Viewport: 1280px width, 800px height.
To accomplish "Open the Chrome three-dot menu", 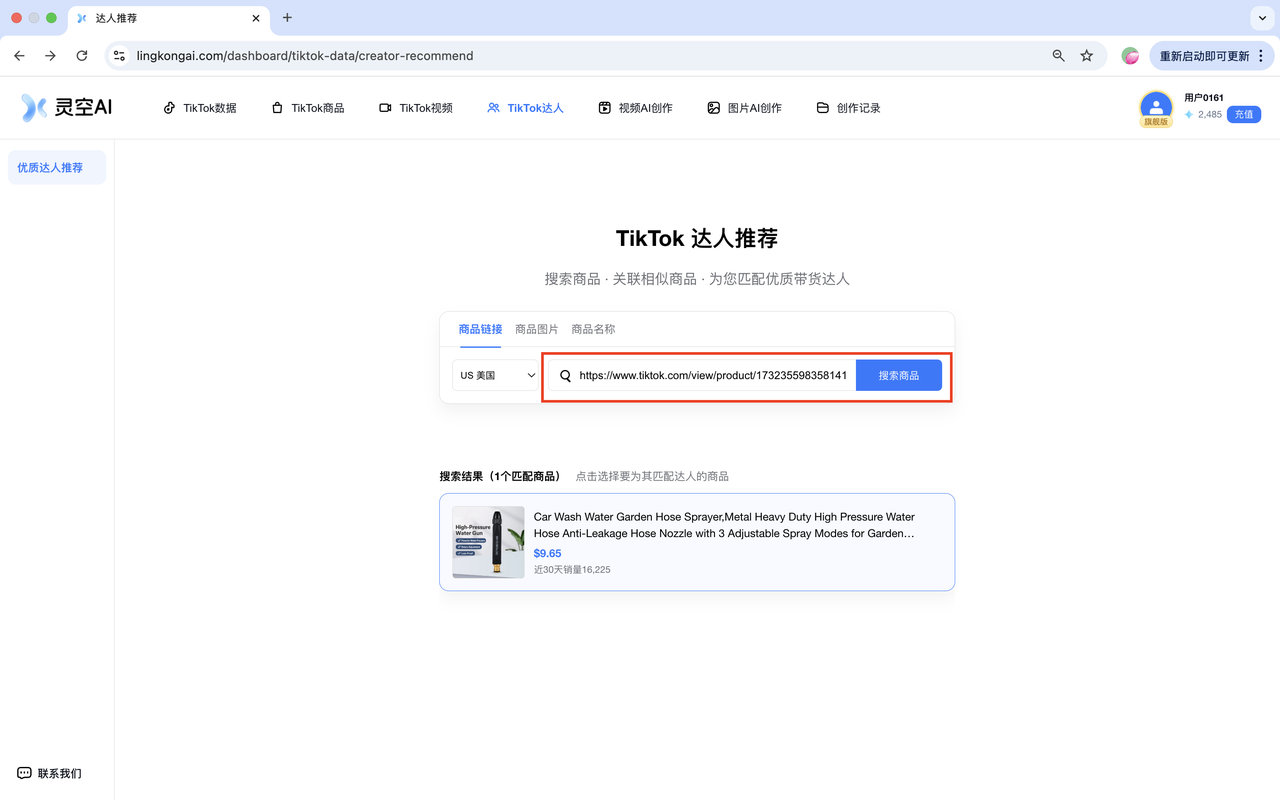I will 1262,56.
